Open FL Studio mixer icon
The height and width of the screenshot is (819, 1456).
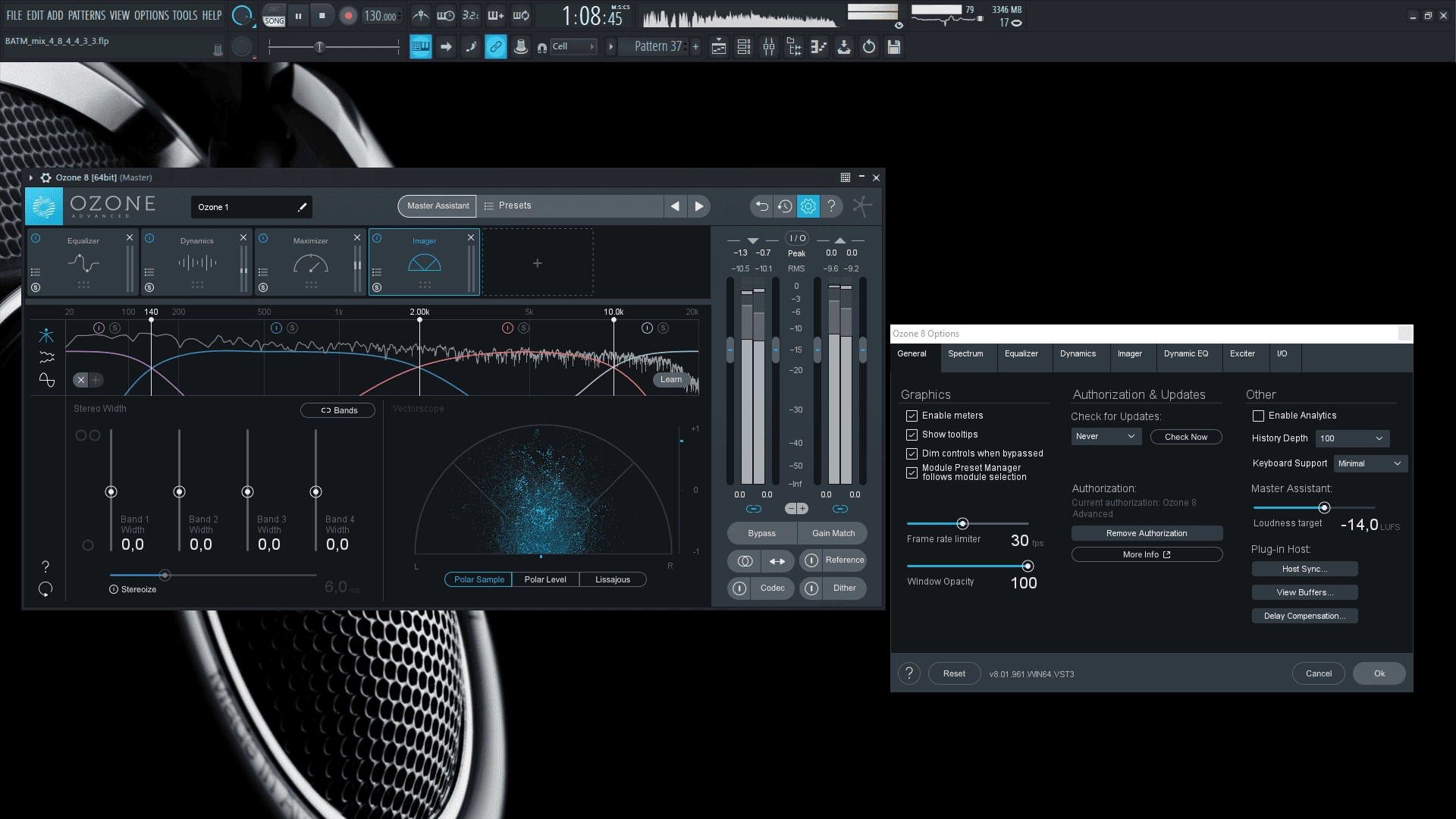(769, 47)
